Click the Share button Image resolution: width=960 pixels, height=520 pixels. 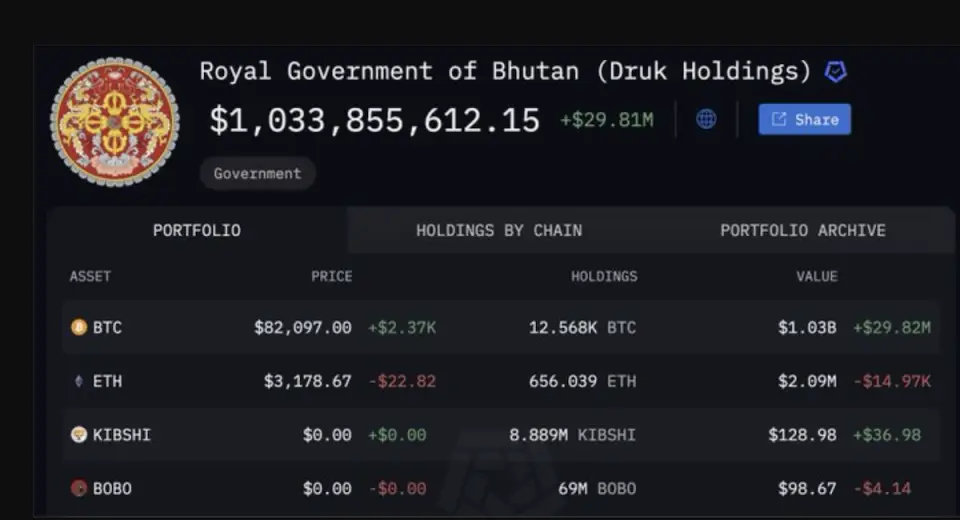[x=804, y=119]
